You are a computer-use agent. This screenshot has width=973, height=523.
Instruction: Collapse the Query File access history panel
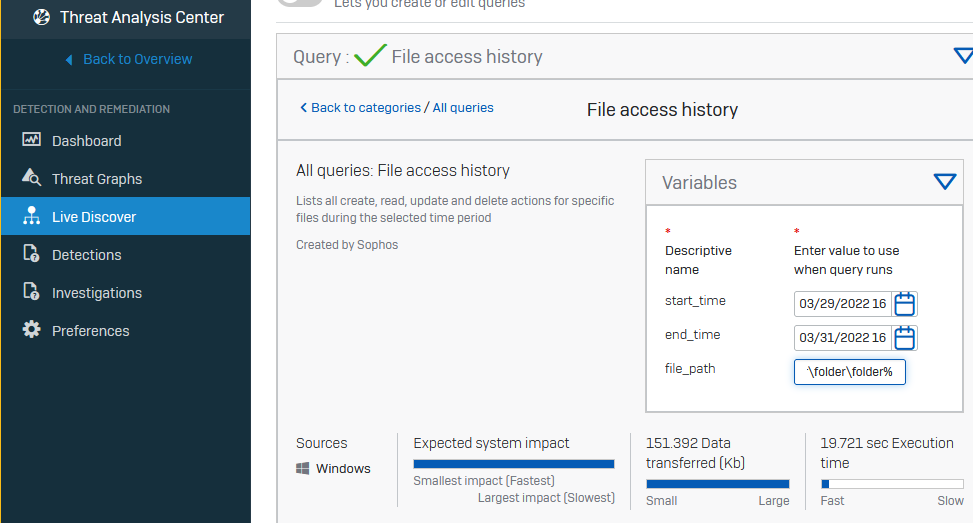pos(962,56)
